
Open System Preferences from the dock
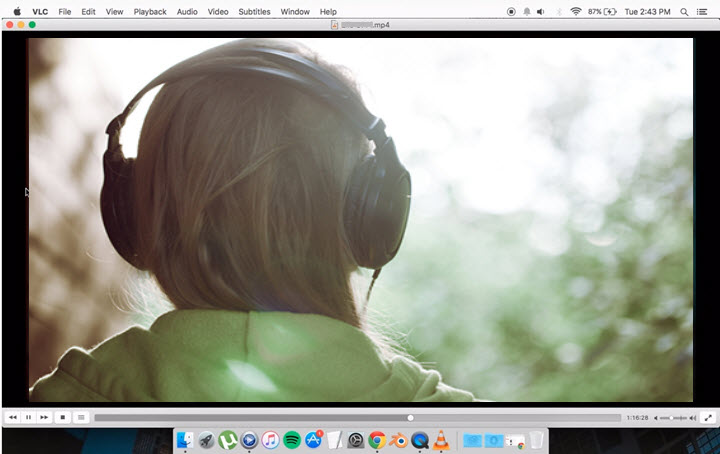point(355,440)
